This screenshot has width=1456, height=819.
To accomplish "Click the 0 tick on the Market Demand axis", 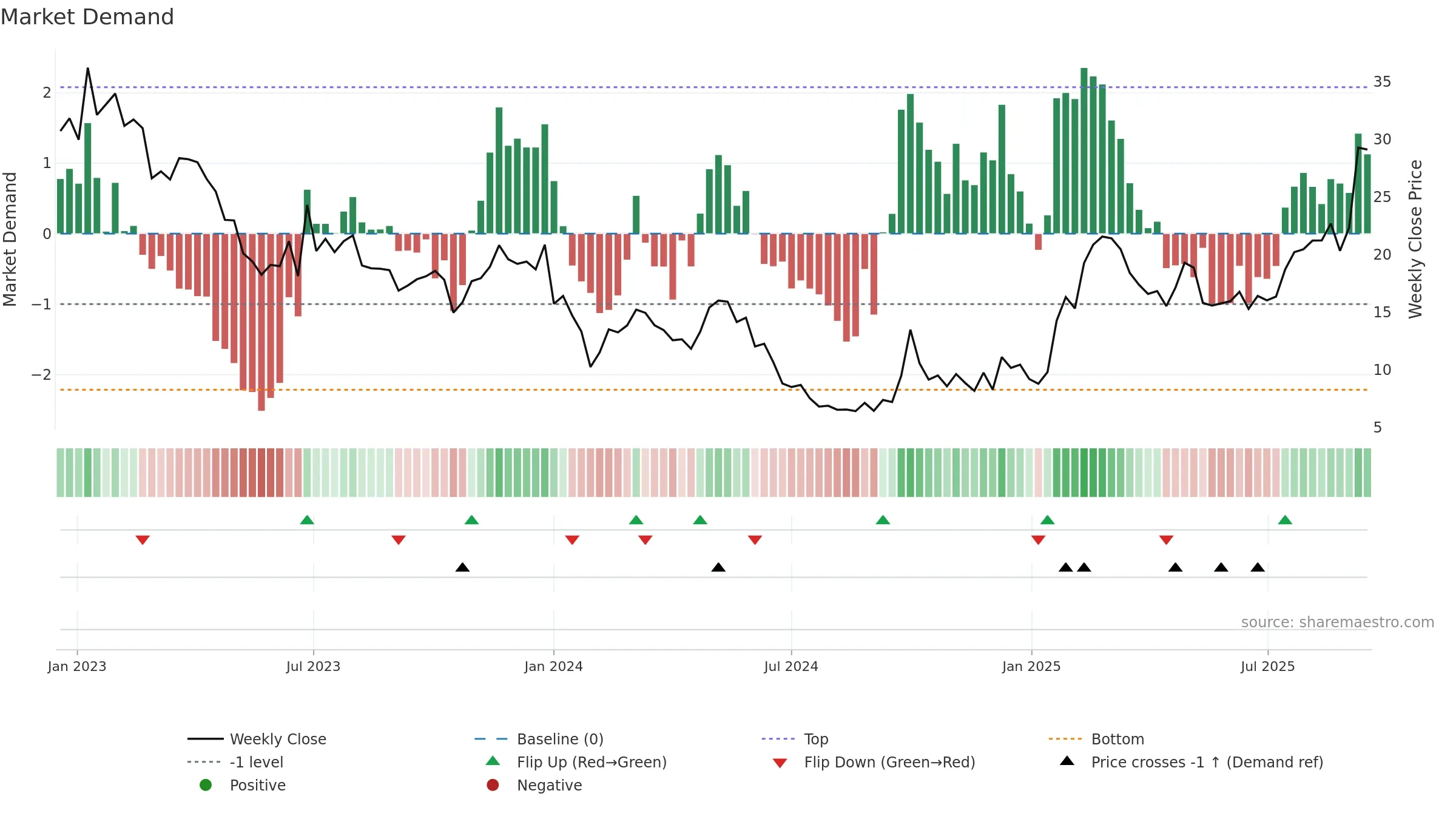I will click(x=47, y=234).
